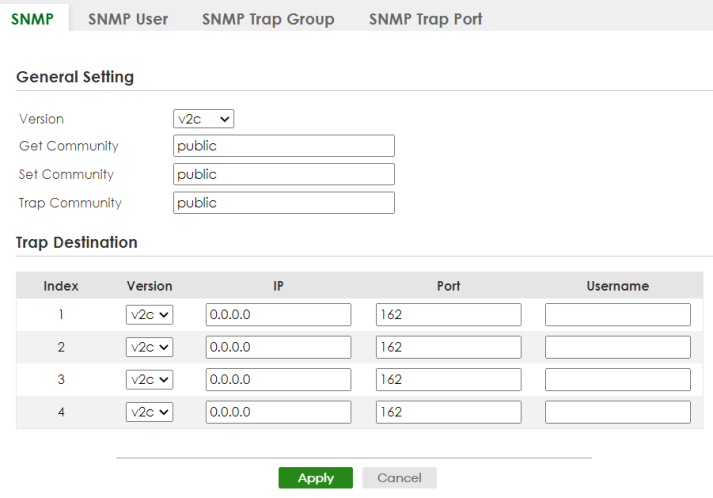Open Version dropdown for trap index 1

pyautogui.click(x=150, y=315)
